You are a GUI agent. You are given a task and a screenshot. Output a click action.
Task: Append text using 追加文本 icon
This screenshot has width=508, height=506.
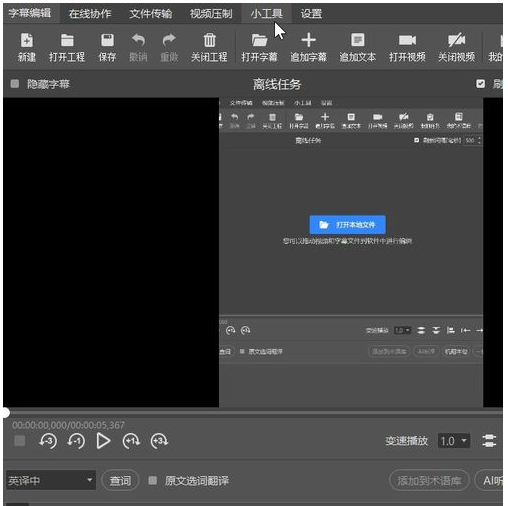coord(358,47)
